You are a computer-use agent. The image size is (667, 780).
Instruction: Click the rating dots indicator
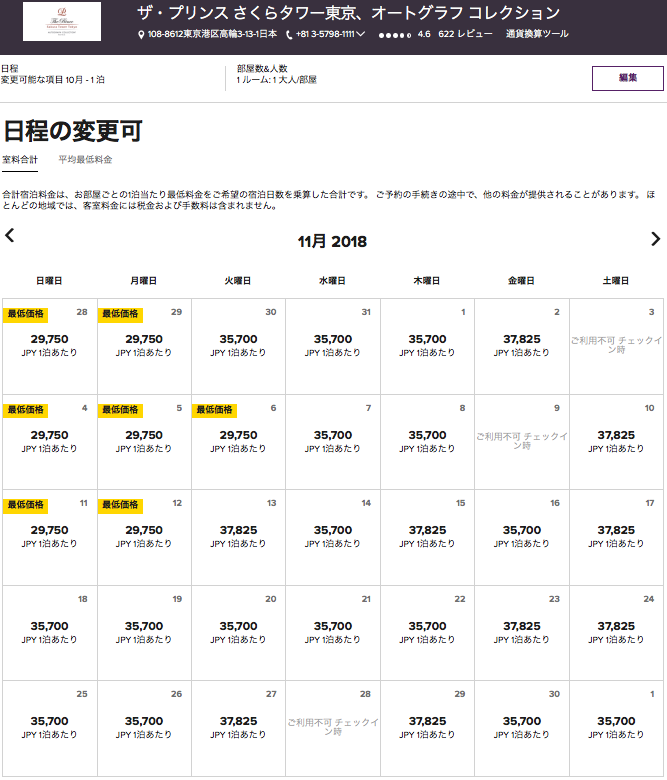pos(395,35)
